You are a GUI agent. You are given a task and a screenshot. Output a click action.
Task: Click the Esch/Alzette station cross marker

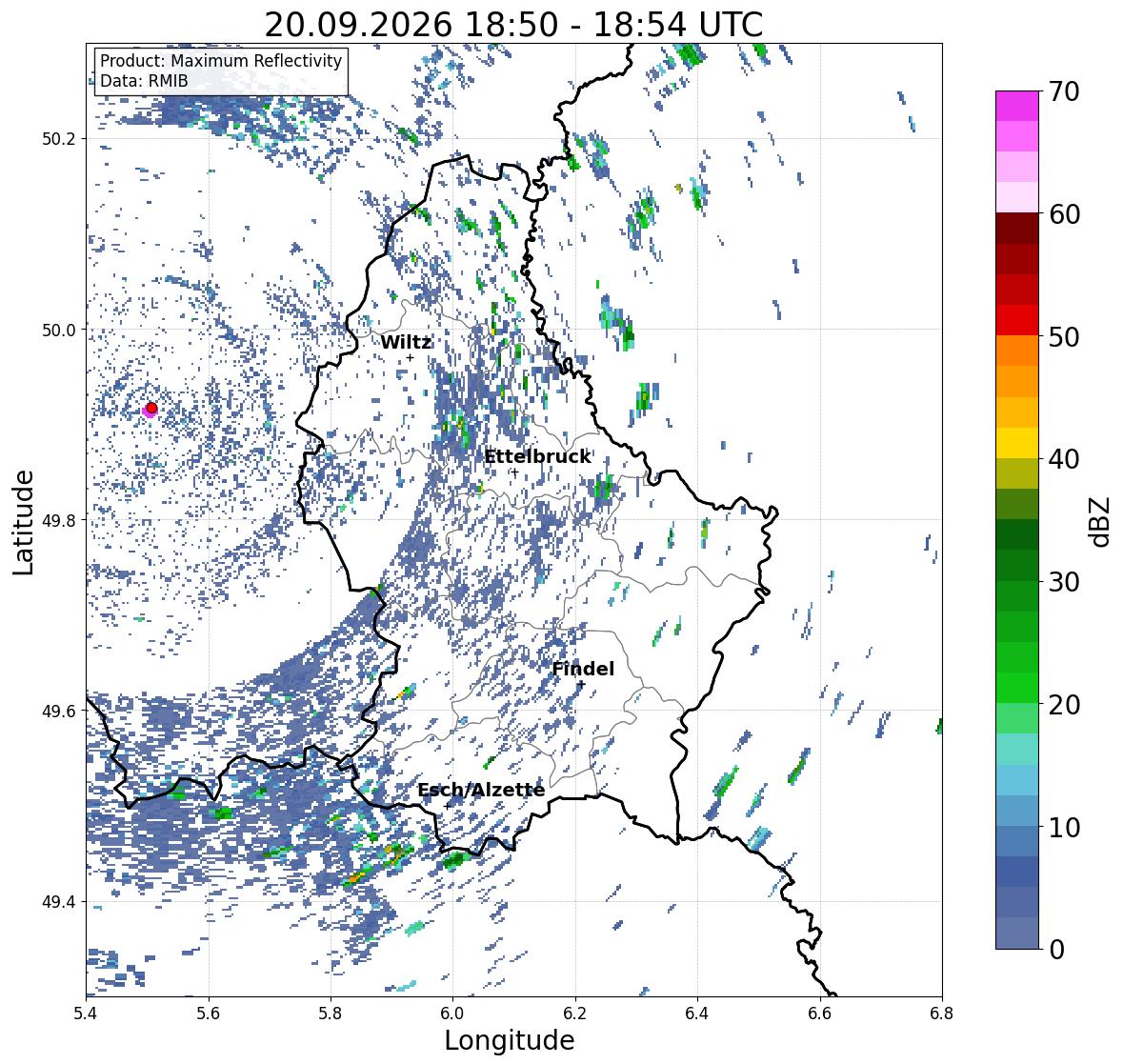click(x=447, y=806)
